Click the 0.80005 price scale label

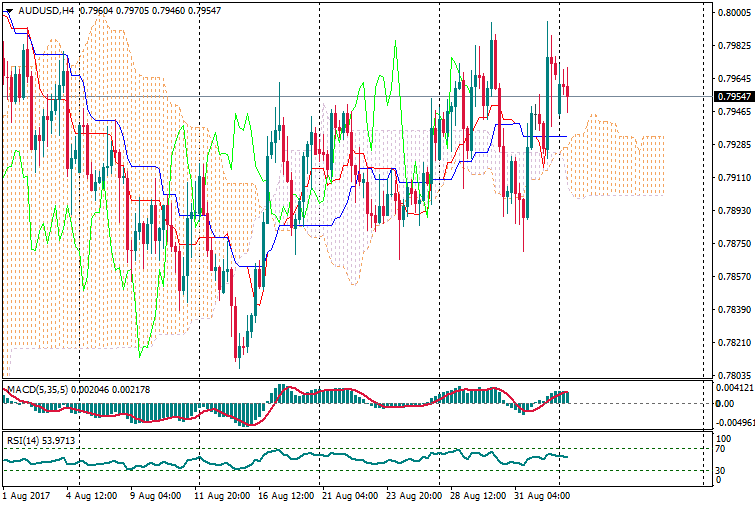point(733,13)
